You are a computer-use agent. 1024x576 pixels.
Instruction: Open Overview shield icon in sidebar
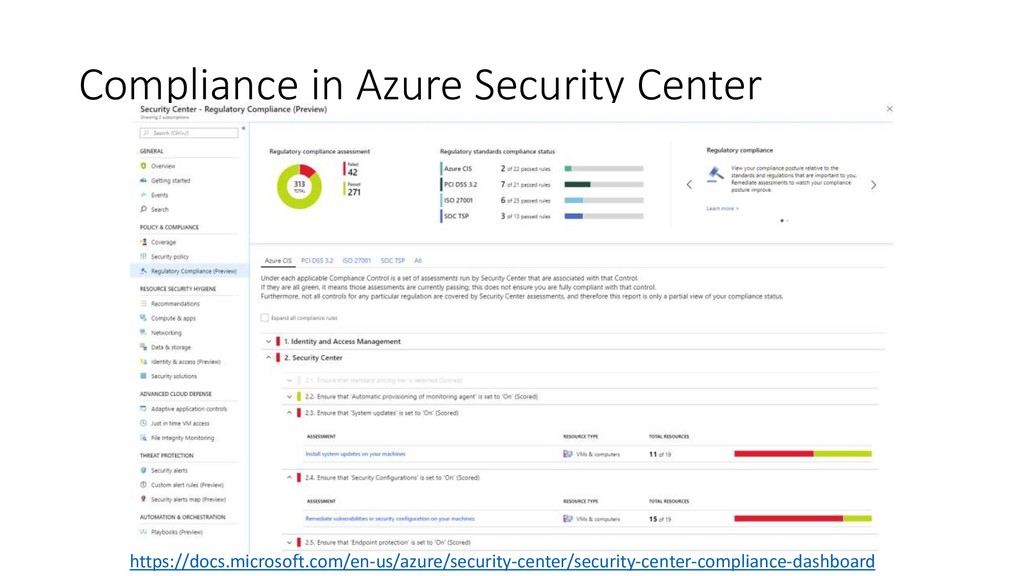[x=144, y=166]
